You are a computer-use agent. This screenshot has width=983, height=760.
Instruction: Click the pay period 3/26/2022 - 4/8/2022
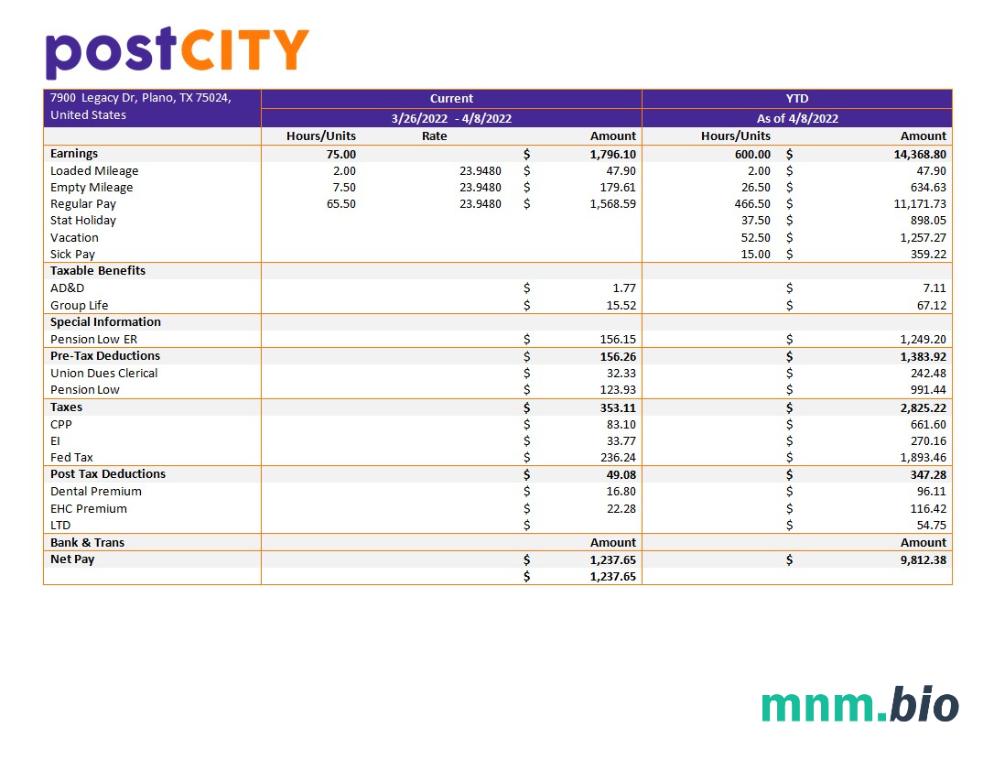coord(451,118)
